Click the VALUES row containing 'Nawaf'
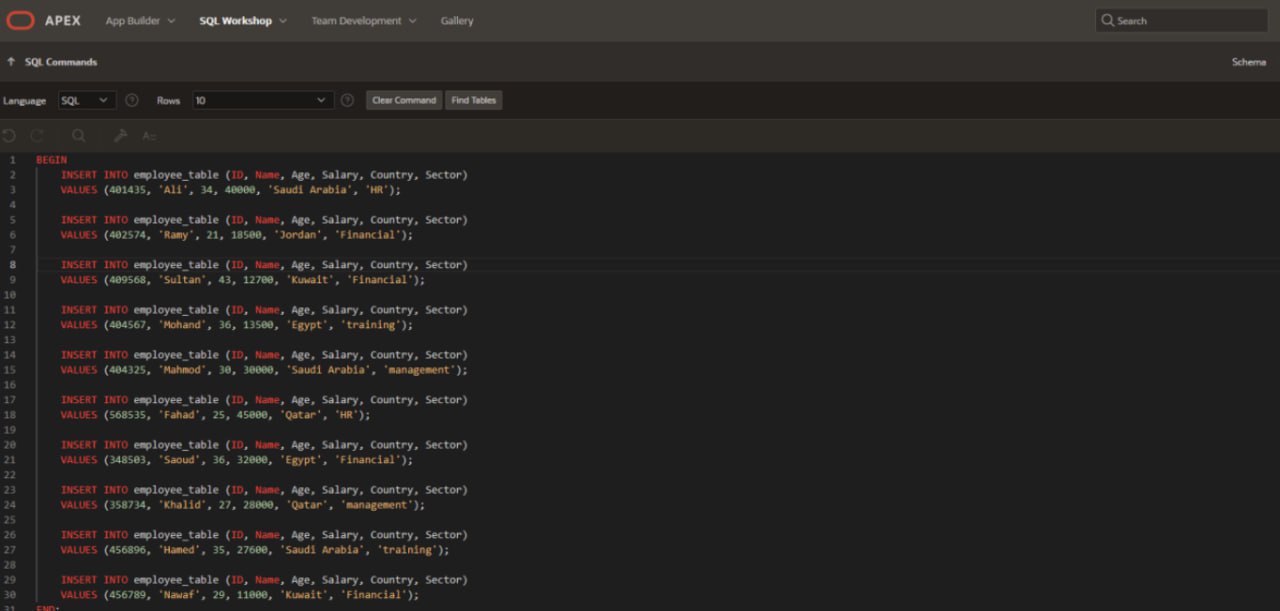The height and width of the screenshot is (611, 1280). click(240, 595)
